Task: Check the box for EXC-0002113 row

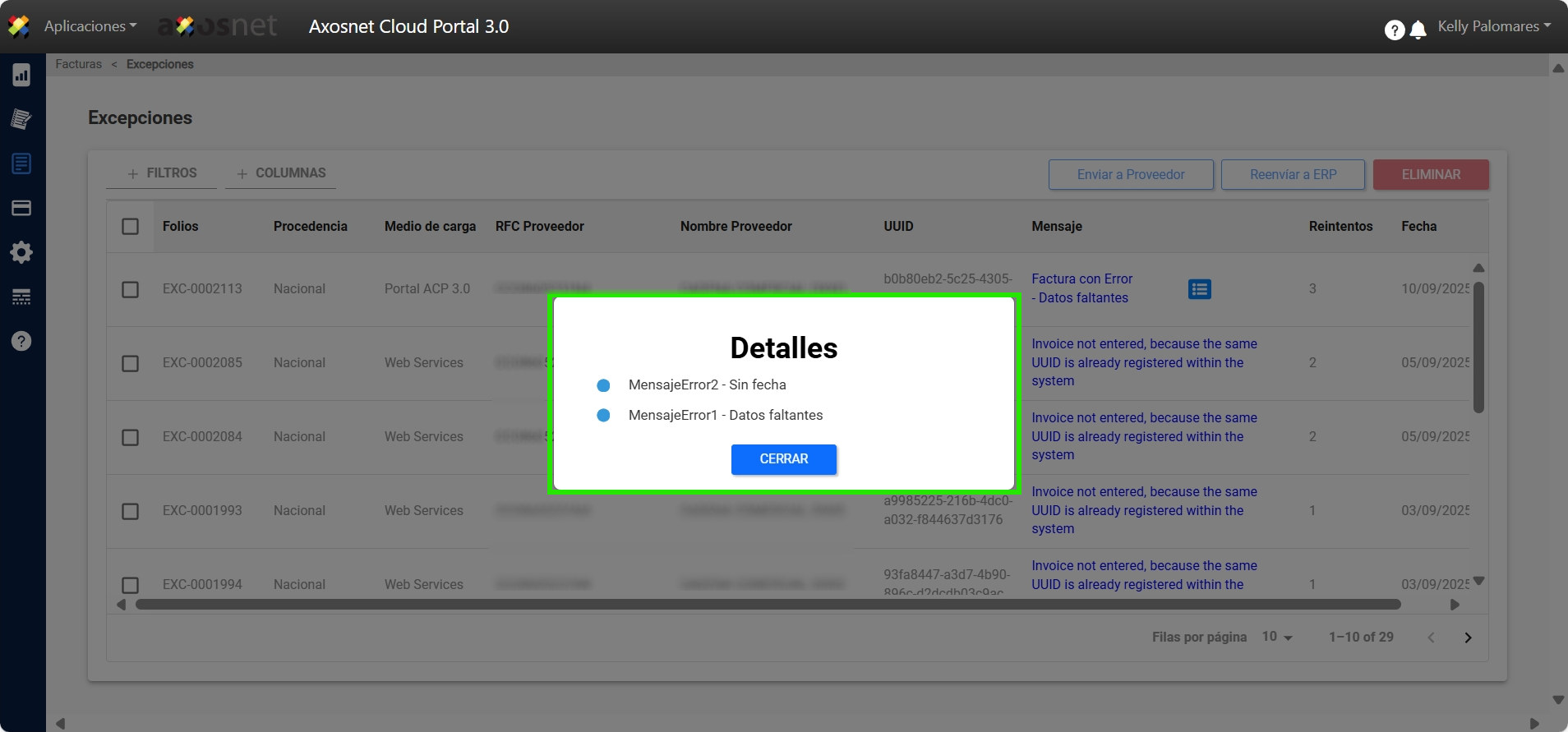Action: [x=130, y=289]
